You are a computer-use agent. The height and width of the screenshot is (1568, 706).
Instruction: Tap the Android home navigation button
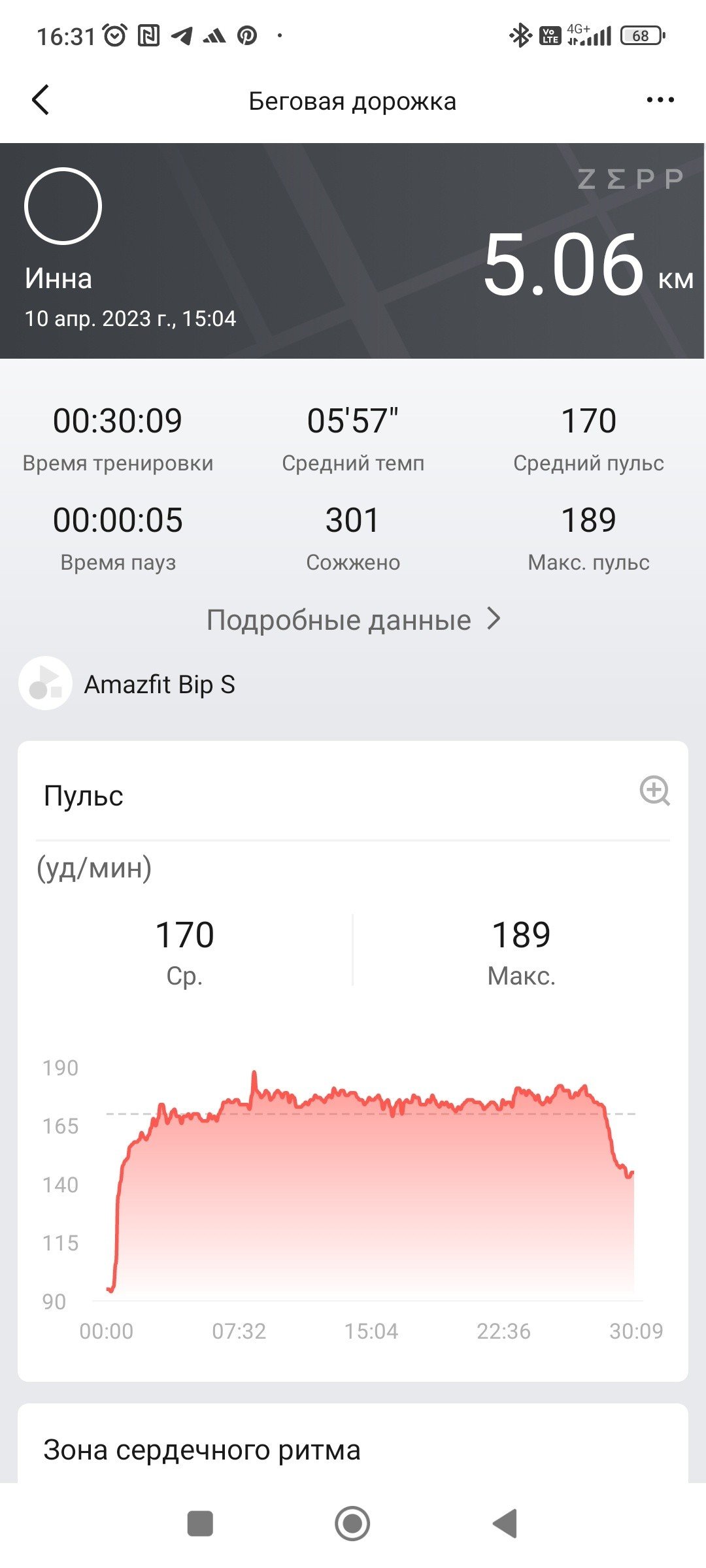(x=352, y=1524)
